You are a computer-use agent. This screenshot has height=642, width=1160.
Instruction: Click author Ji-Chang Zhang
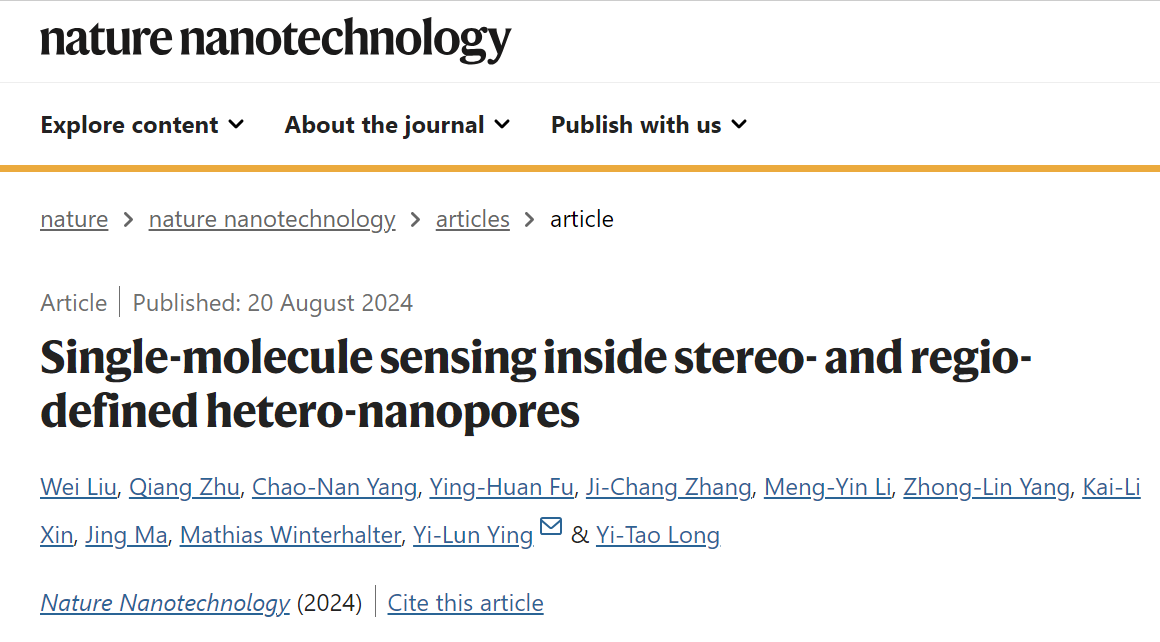pyautogui.click(x=669, y=487)
